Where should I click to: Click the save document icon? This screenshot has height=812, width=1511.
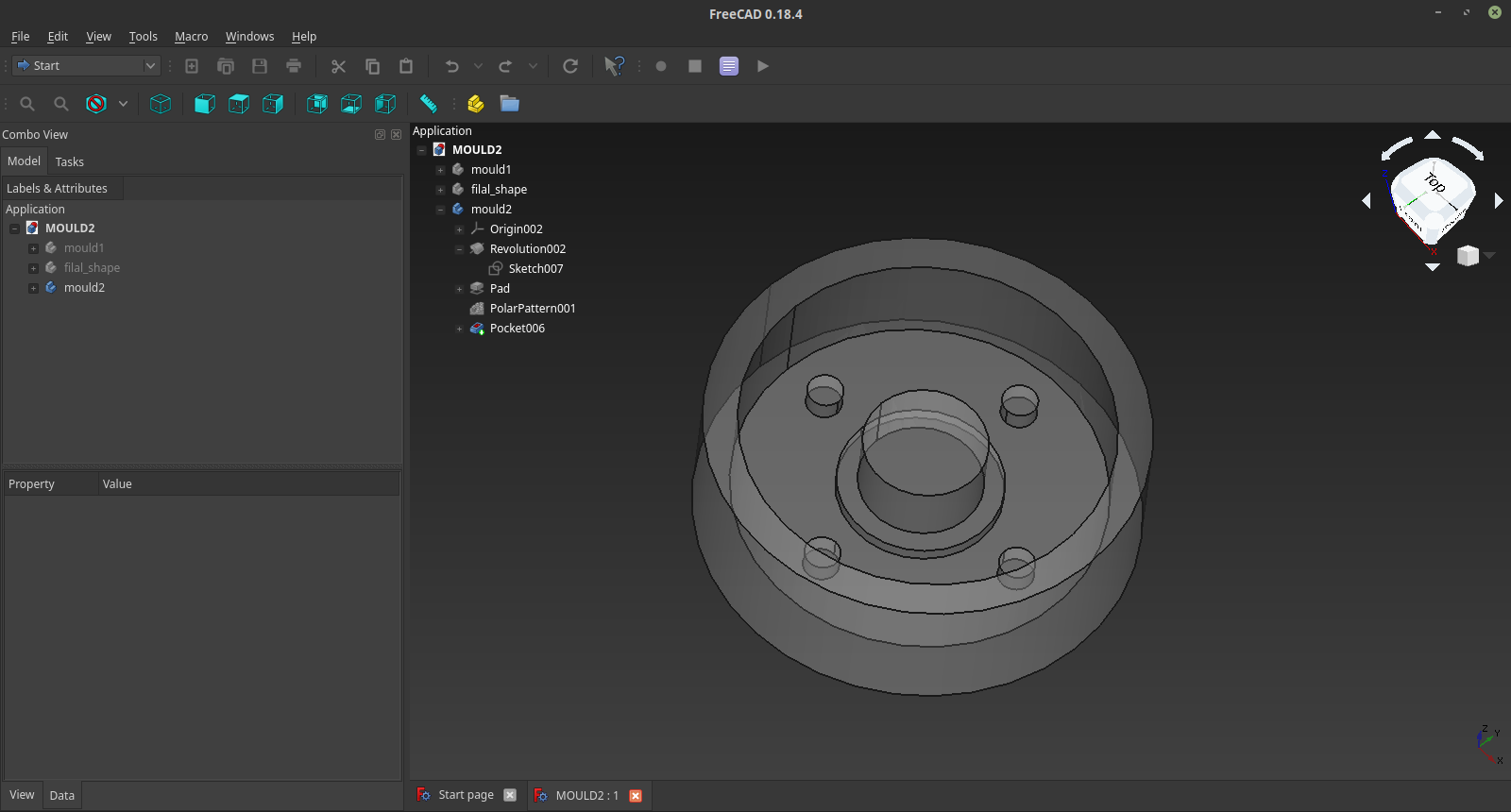coord(260,66)
